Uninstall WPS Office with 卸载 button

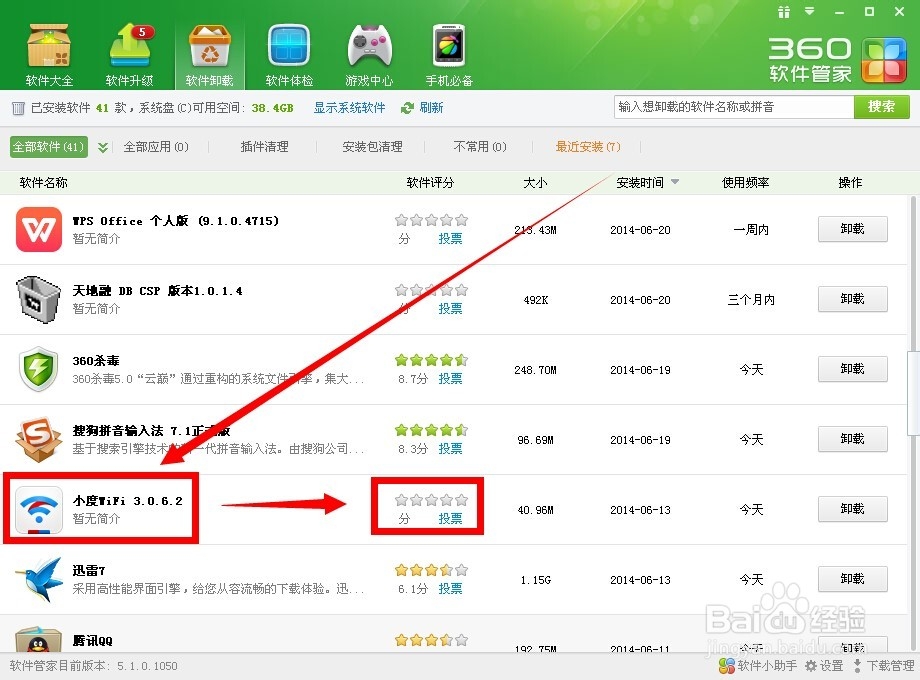click(x=853, y=229)
